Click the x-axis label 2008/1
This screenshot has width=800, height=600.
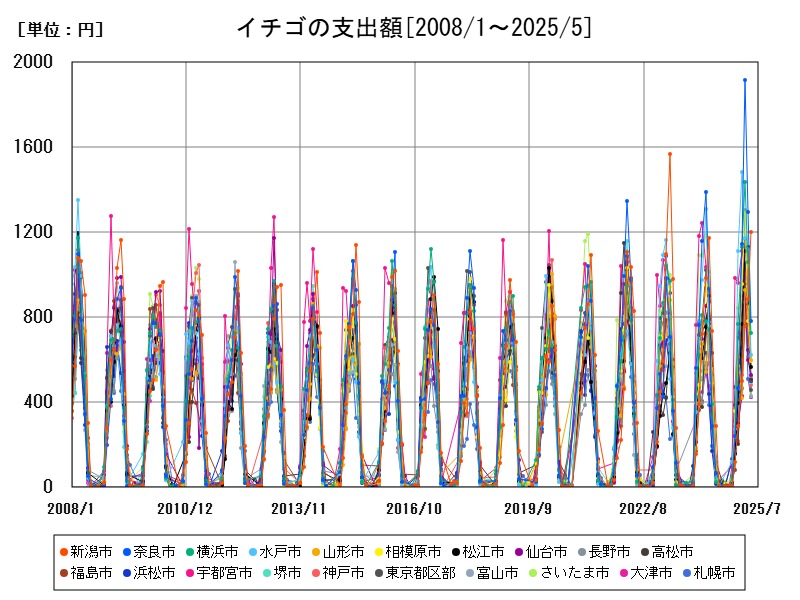[70, 509]
